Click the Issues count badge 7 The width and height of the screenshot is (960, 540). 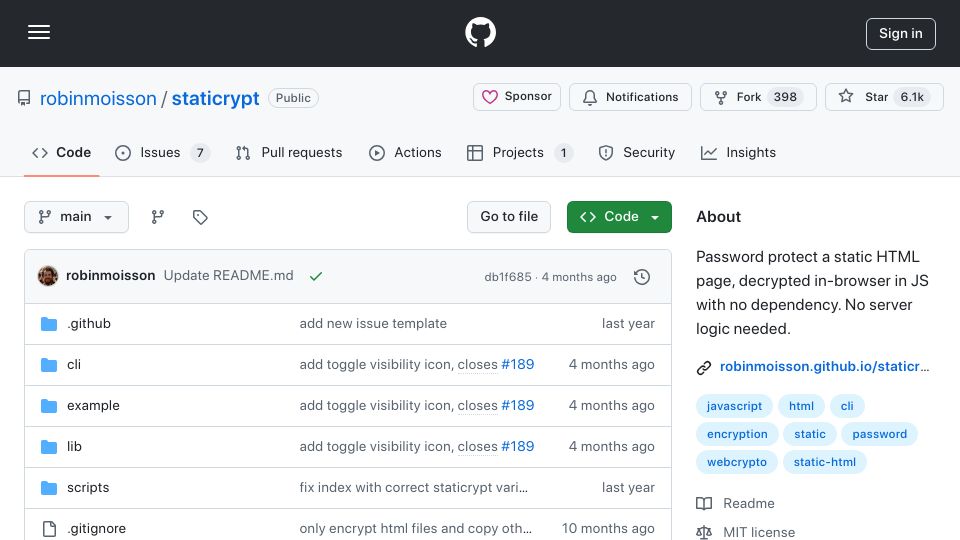click(x=200, y=152)
